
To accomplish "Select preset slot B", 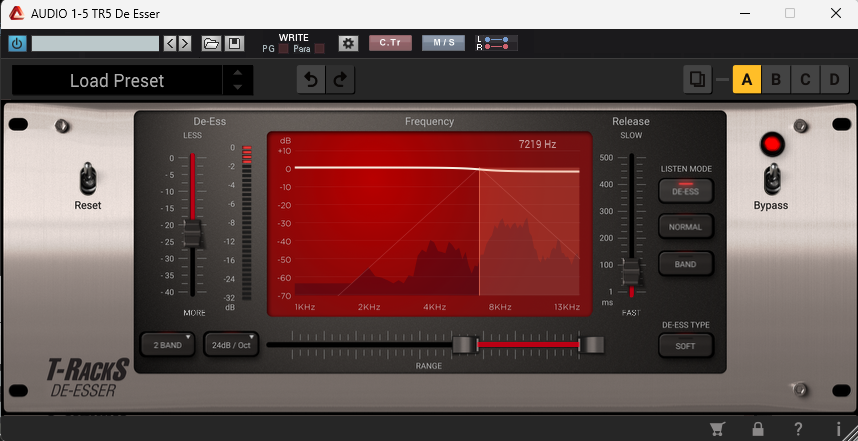I will pyautogui.click(x=776, y=80).
